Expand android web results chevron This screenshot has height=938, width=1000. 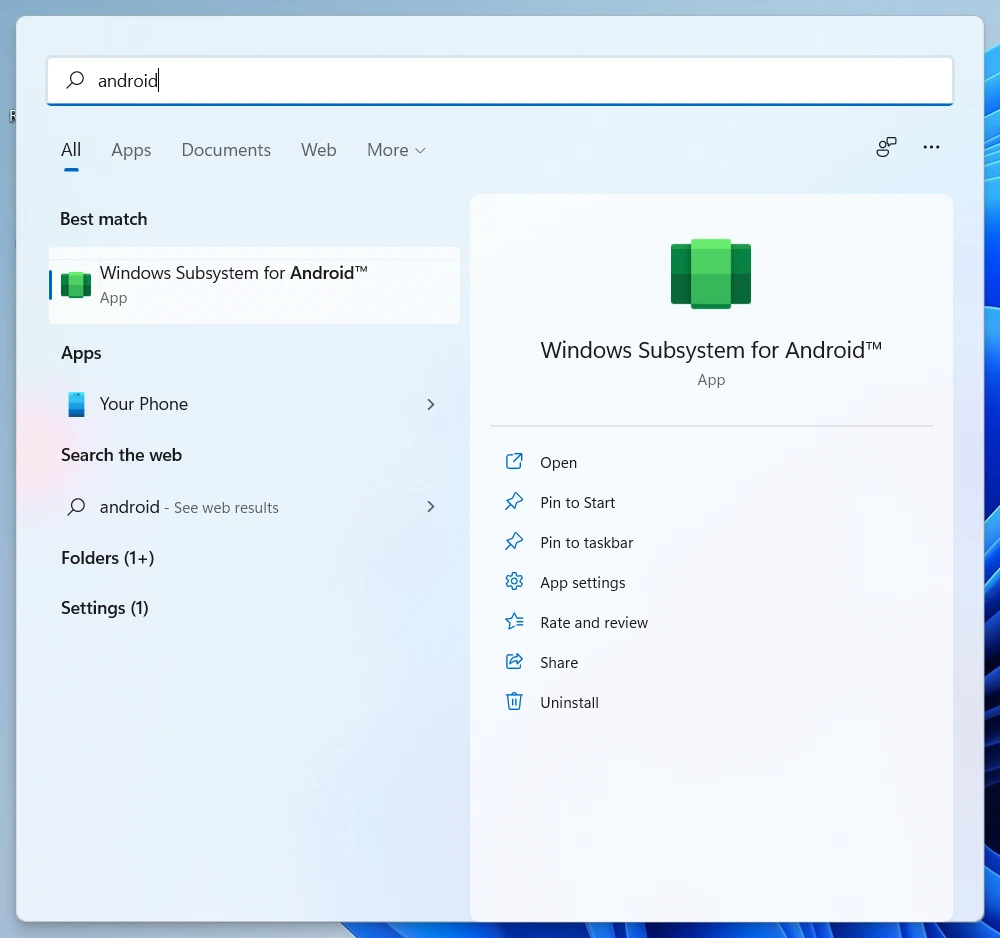[430, 507]
